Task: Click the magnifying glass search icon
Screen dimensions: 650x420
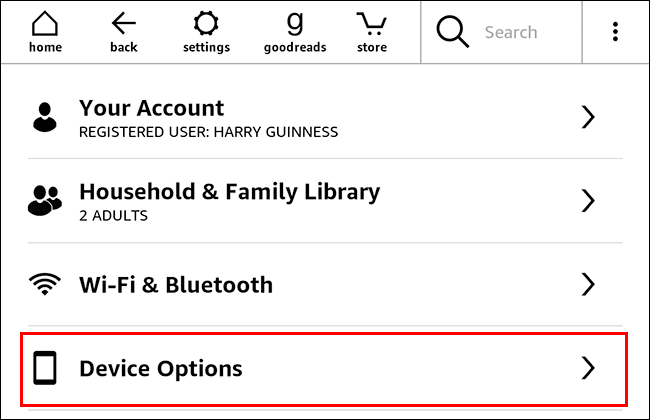Action: tap(453, 32)
